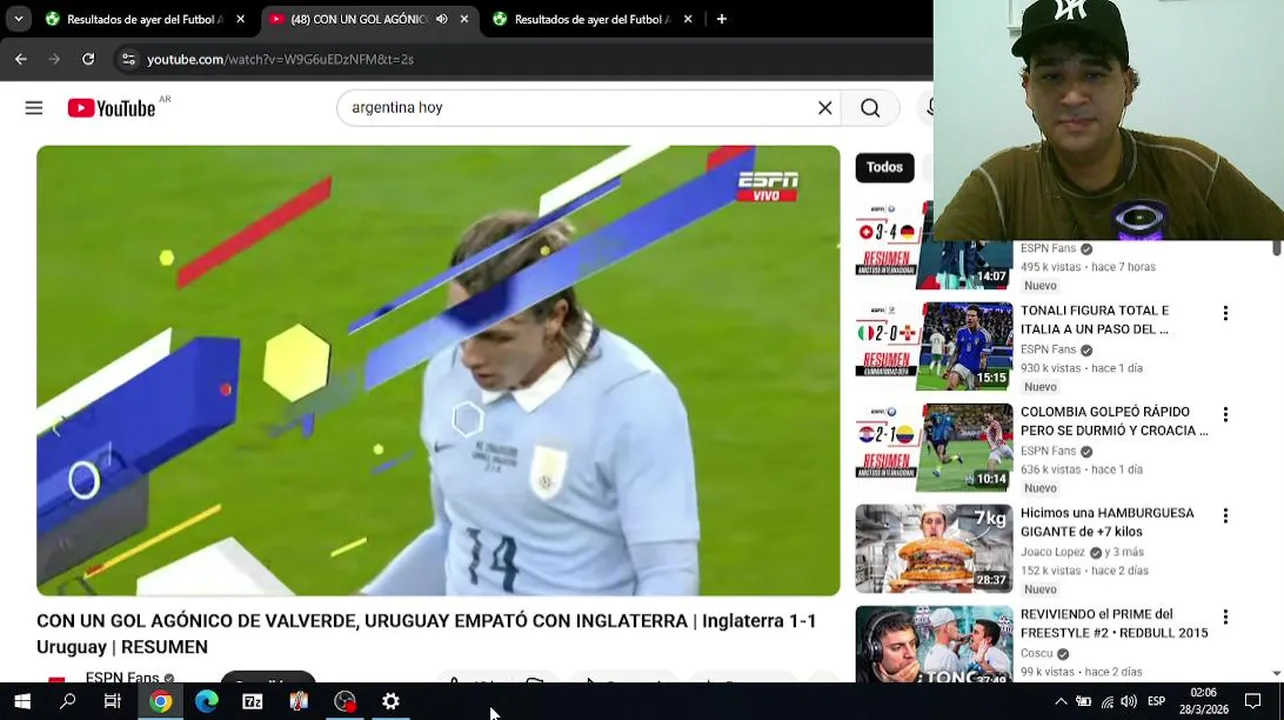Open options for HAMBURGUESA GIGANTE video
This screenshot has height=720, width=1284.
[1225, 515]
